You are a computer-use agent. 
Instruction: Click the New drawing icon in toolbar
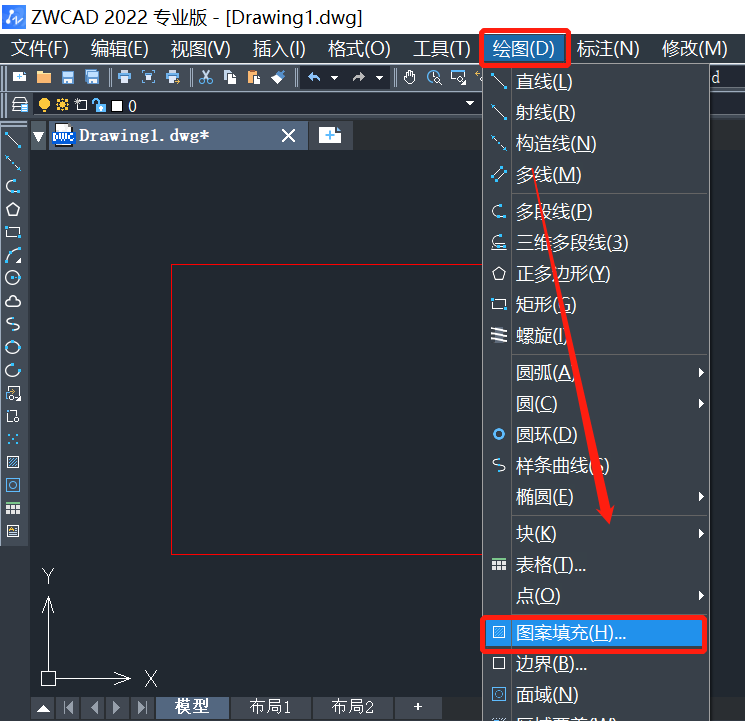tap(19, 77)
